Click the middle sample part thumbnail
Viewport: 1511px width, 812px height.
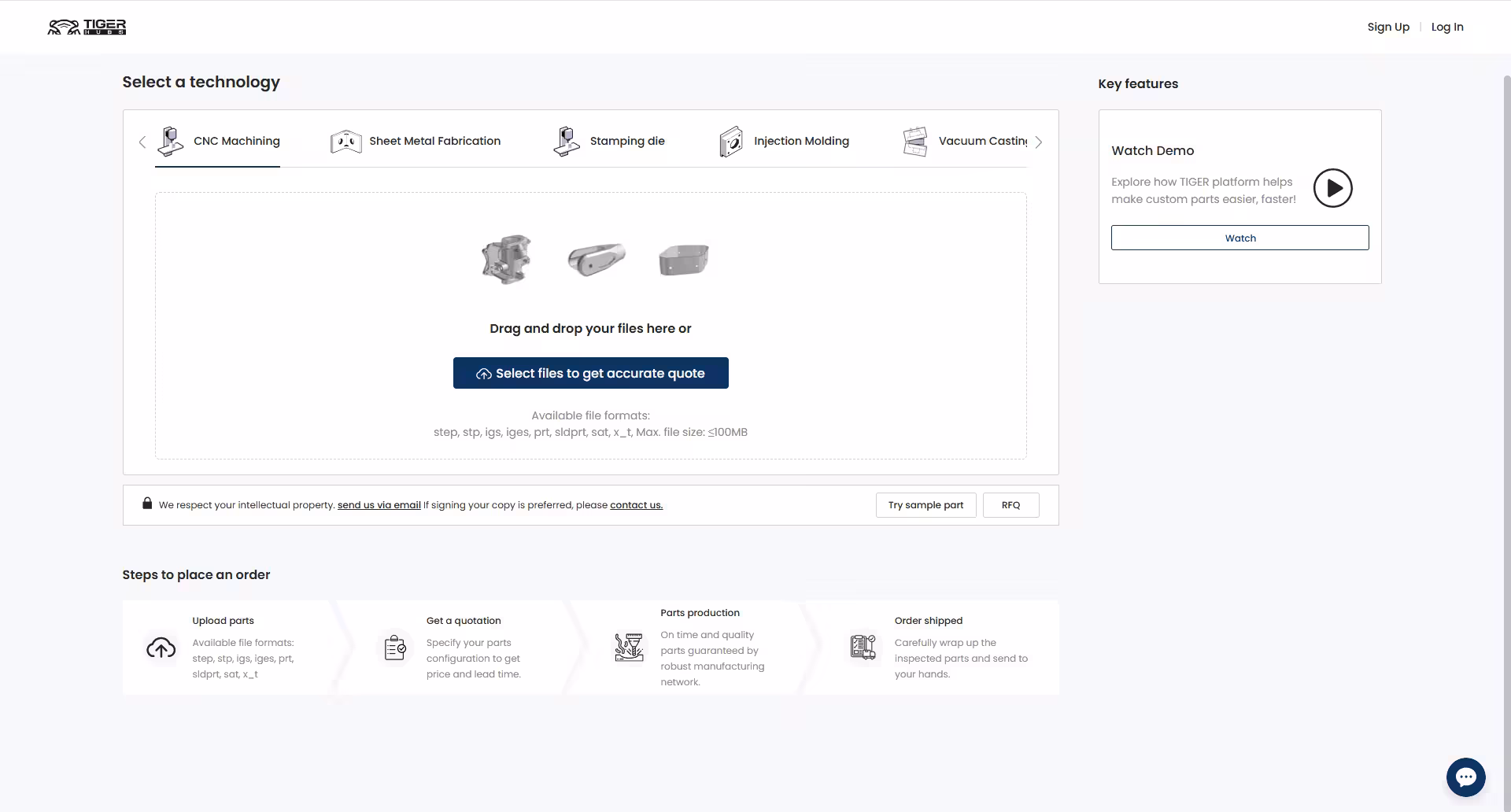click(597, 259)
